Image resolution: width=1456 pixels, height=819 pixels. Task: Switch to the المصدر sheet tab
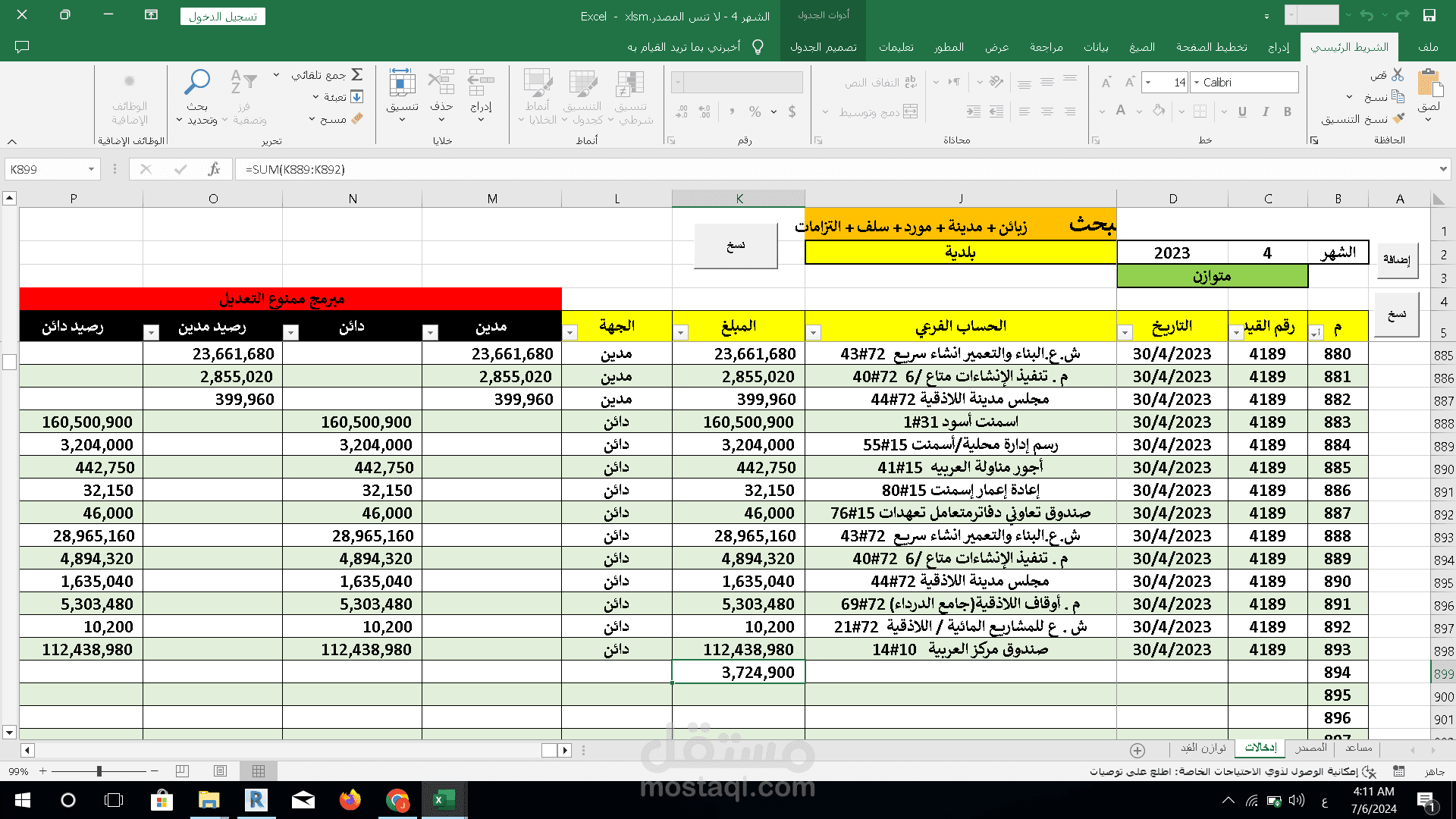click(1311, 748)
